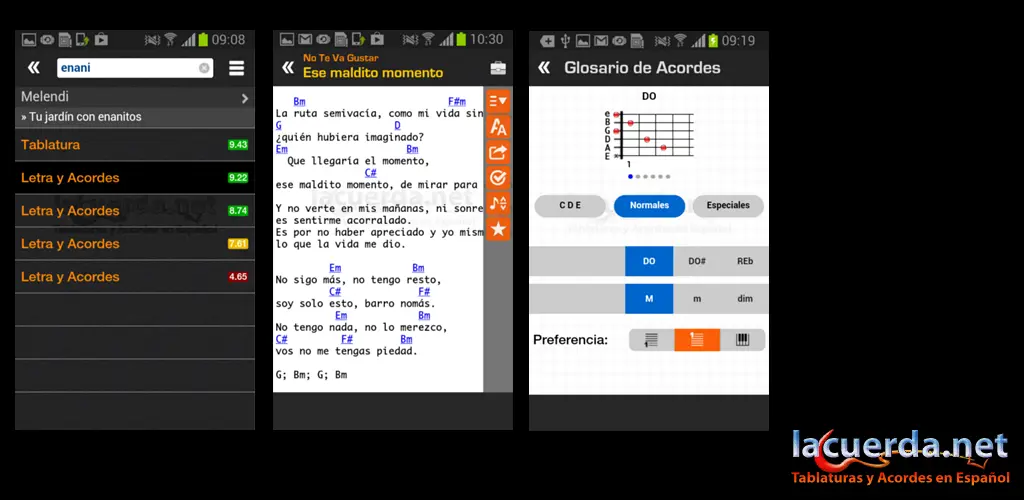Viewport: 1024px width, 500px height.
Task: Click the Bm chord link above 'La ruta'
Action: click(299, 102)
